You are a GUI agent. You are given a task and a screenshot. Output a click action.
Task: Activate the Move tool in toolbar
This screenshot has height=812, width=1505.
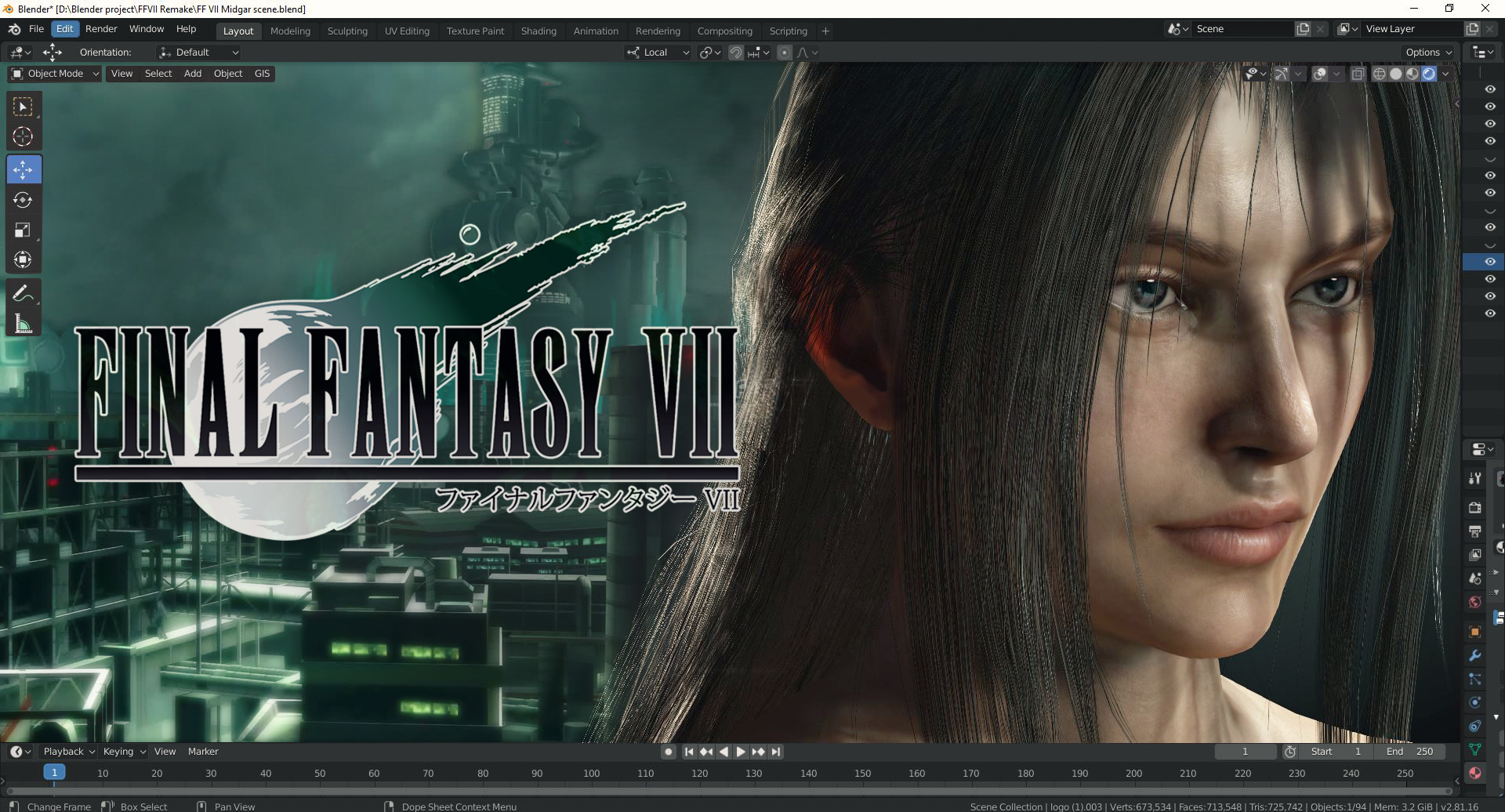23,169
